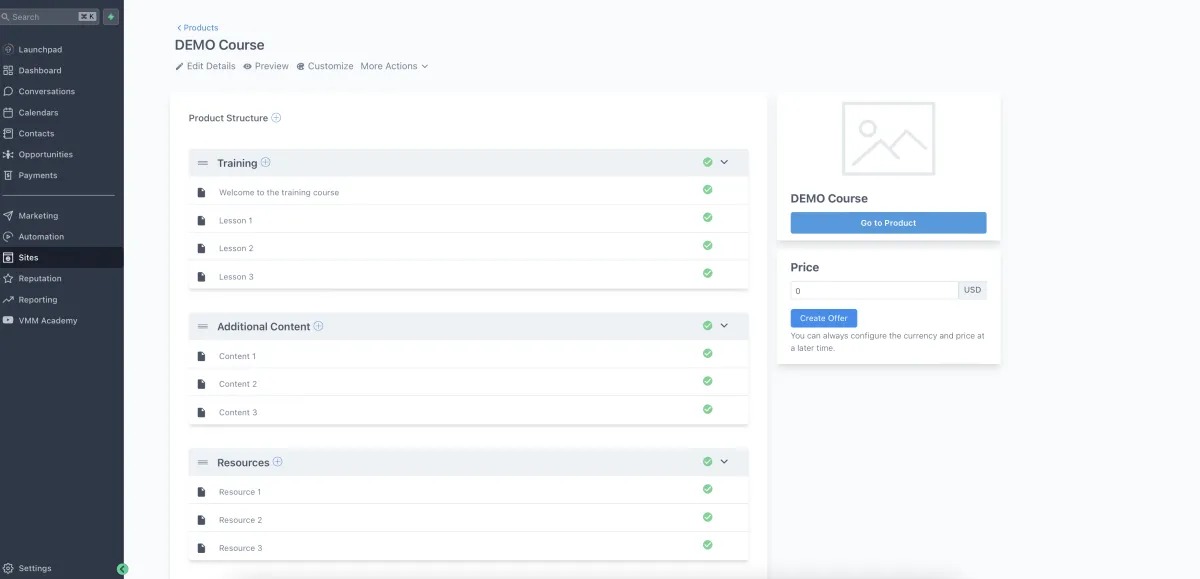Screen dimensions: 1200x579
Task: Toggle published check for Content 3
Action: pos(707,409)
